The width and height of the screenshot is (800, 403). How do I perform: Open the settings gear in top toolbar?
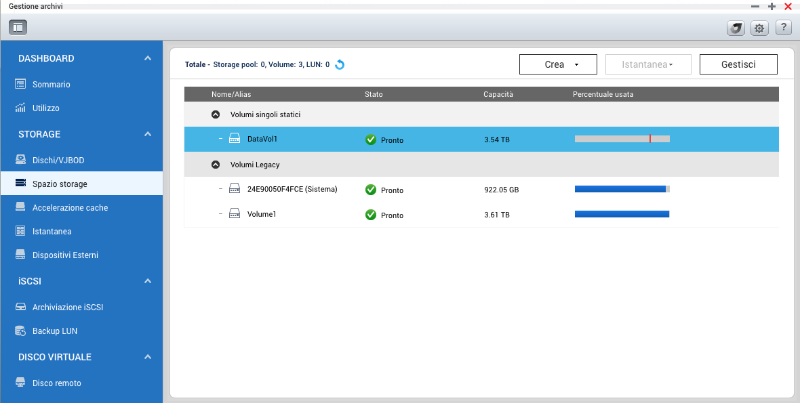coord(758,28)
